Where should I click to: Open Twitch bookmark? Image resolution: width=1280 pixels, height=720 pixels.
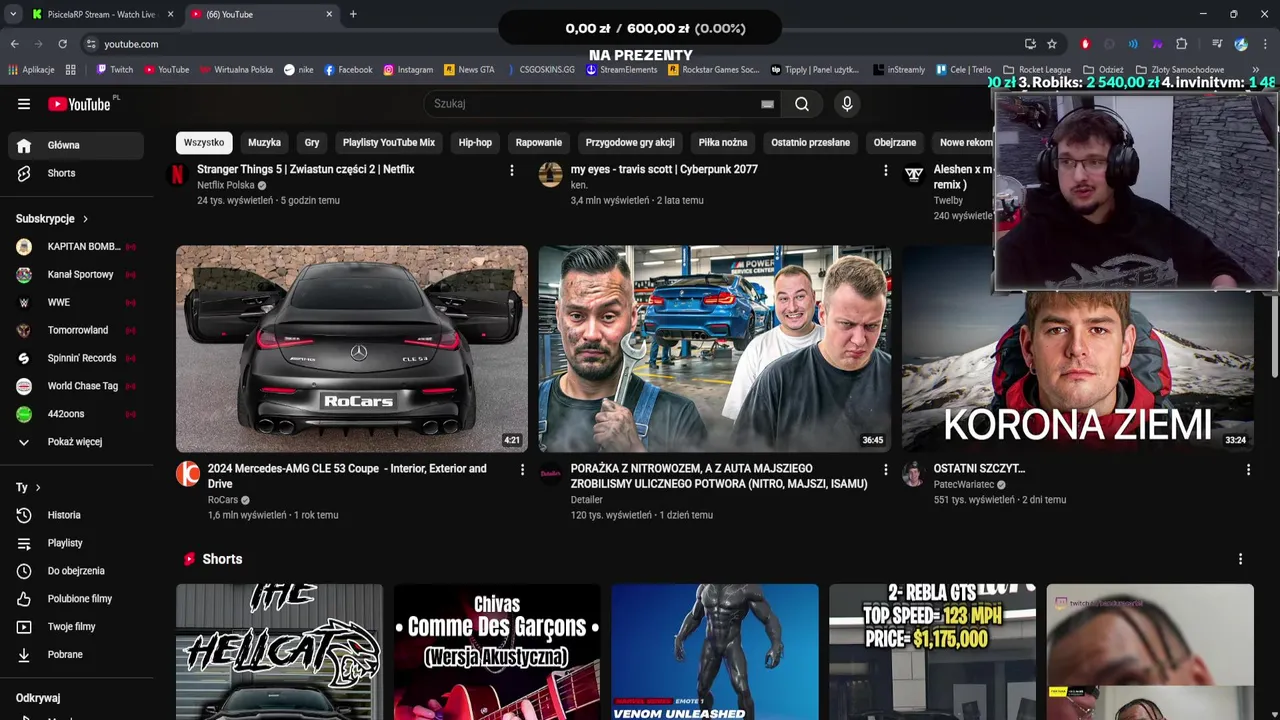tap(114, 70)
